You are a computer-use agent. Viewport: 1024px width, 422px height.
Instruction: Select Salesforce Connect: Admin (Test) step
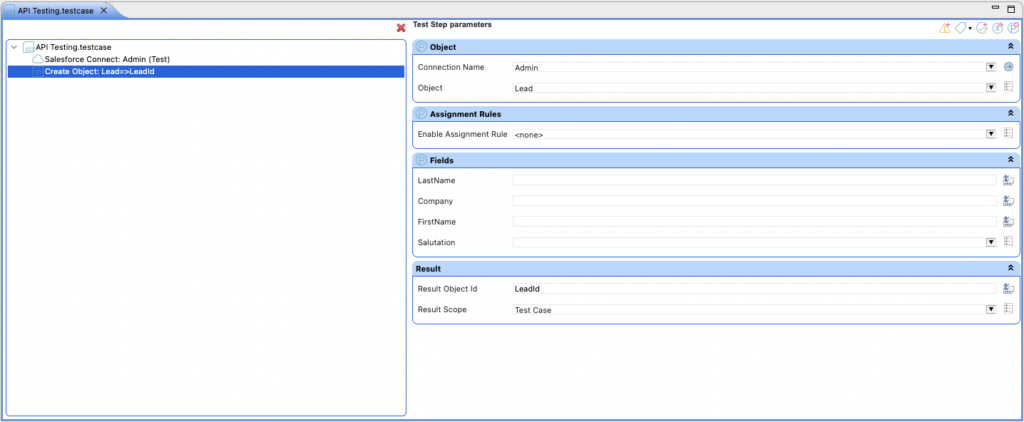coord(107,59)
